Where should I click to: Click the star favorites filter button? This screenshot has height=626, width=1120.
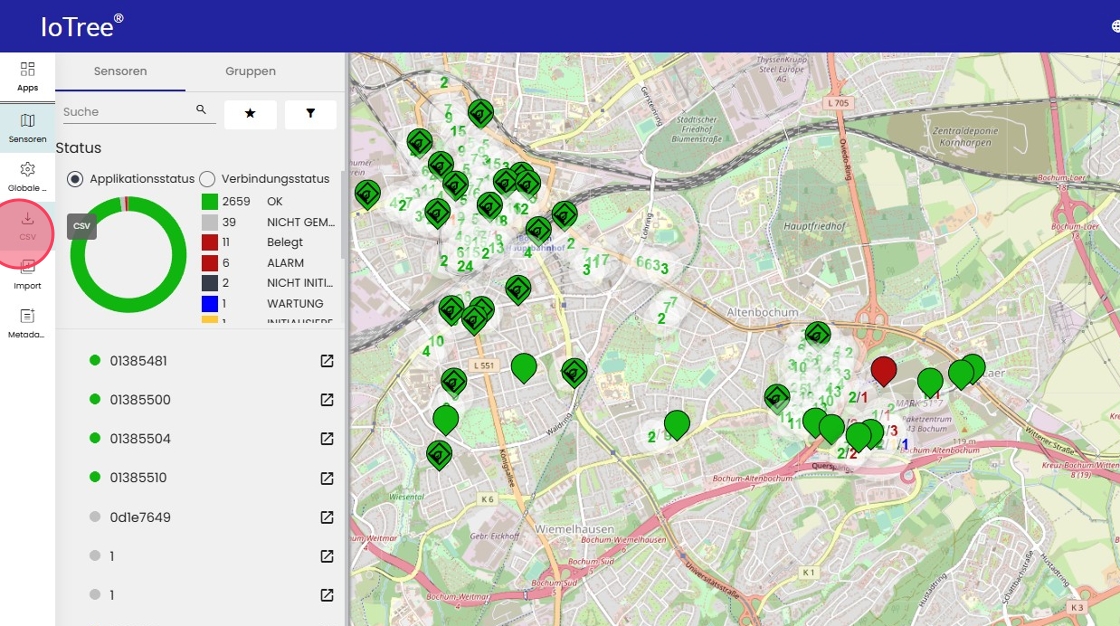[250, 114]
